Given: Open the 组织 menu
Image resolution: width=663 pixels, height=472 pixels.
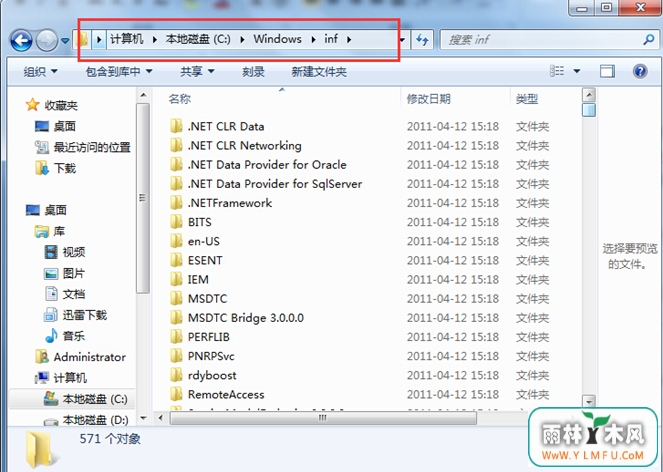Looking at the screenshot, I should (x=40, y=72).
